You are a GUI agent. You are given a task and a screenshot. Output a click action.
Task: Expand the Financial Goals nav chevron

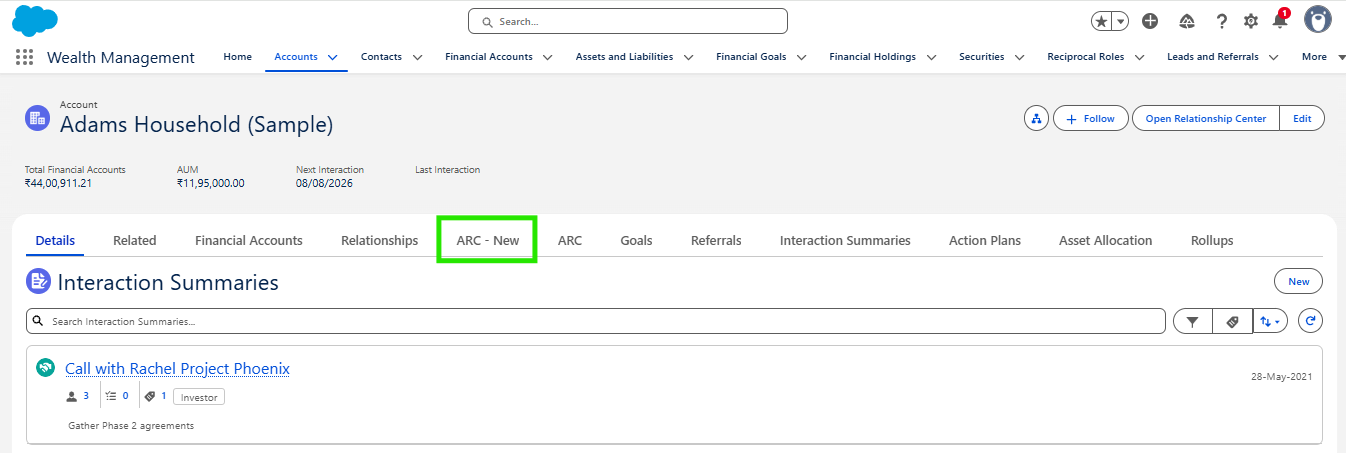point(801,57)
